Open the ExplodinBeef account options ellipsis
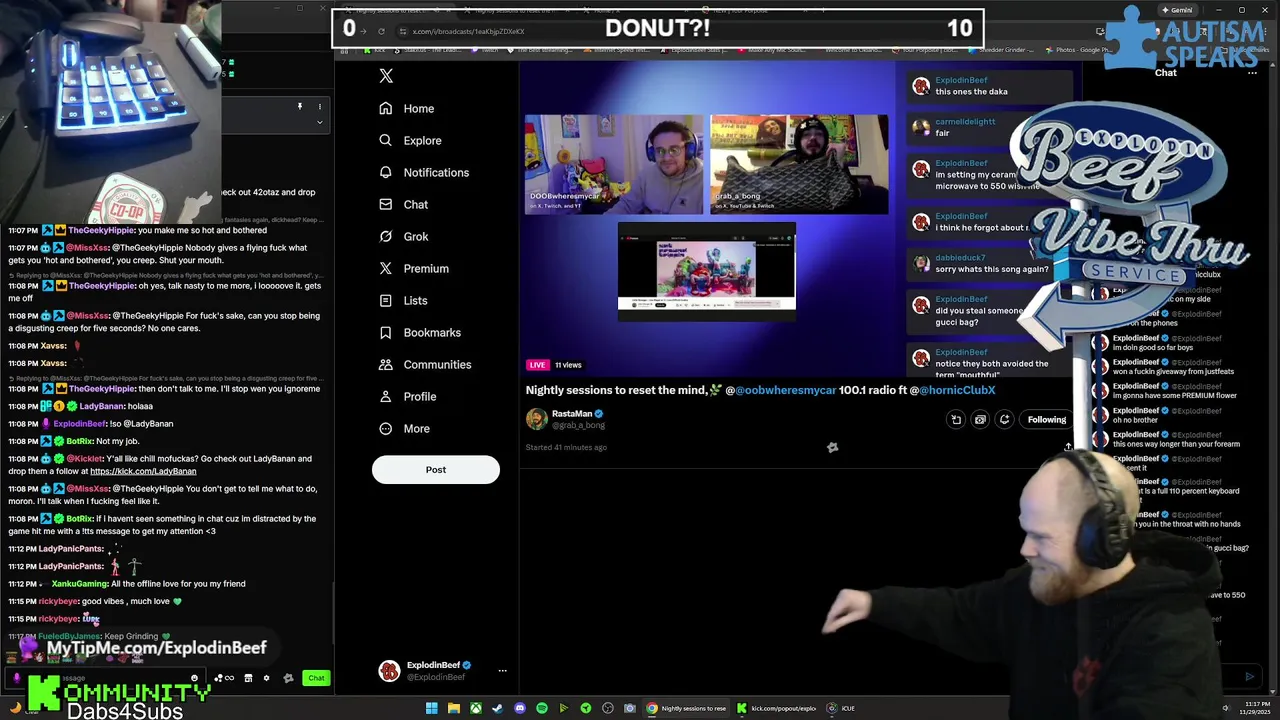Viewport: 1280px width, 720px height. click(502, 671)
